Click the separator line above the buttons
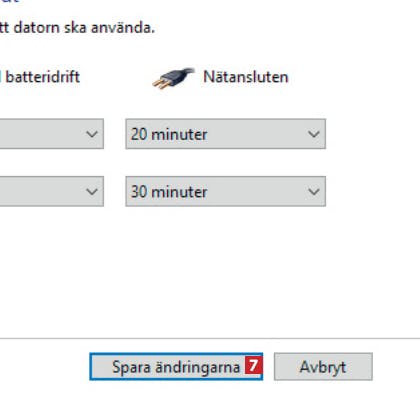The width and height of the screenshot is (420, 394). pyautogui.click(x=210, y=338)
